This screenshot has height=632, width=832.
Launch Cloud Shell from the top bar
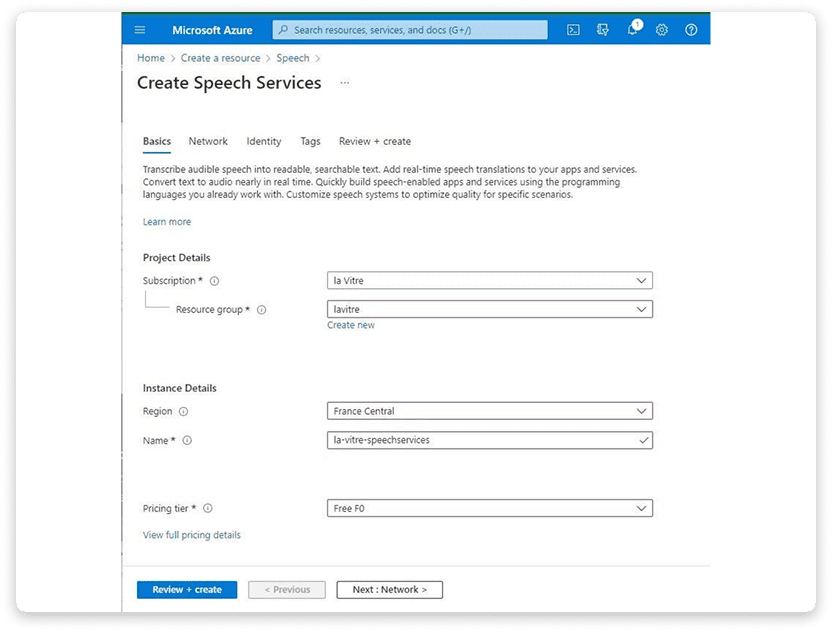(573, 30)
